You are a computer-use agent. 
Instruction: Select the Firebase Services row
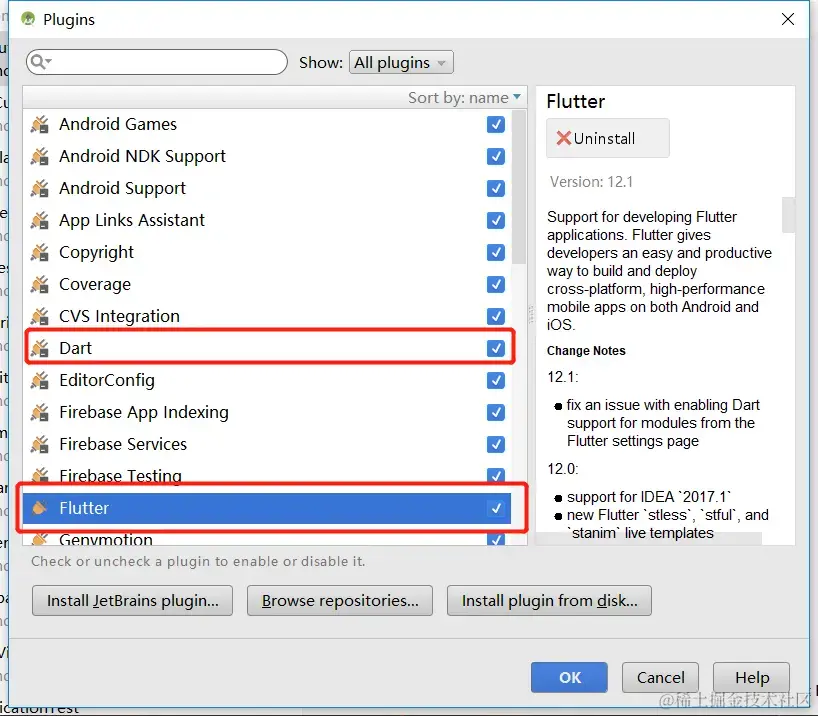tap(267, 444)
